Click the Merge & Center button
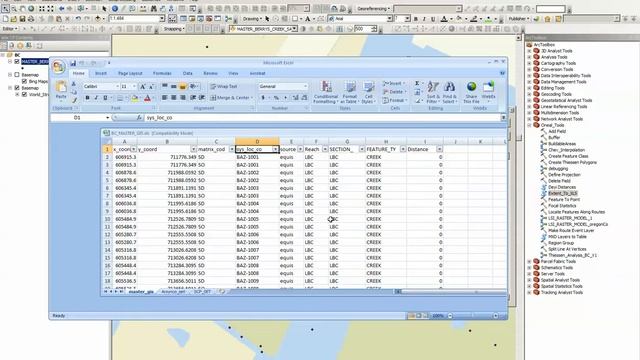The width and height of the screenshot is (640, 360). click(x=231, y=98)
